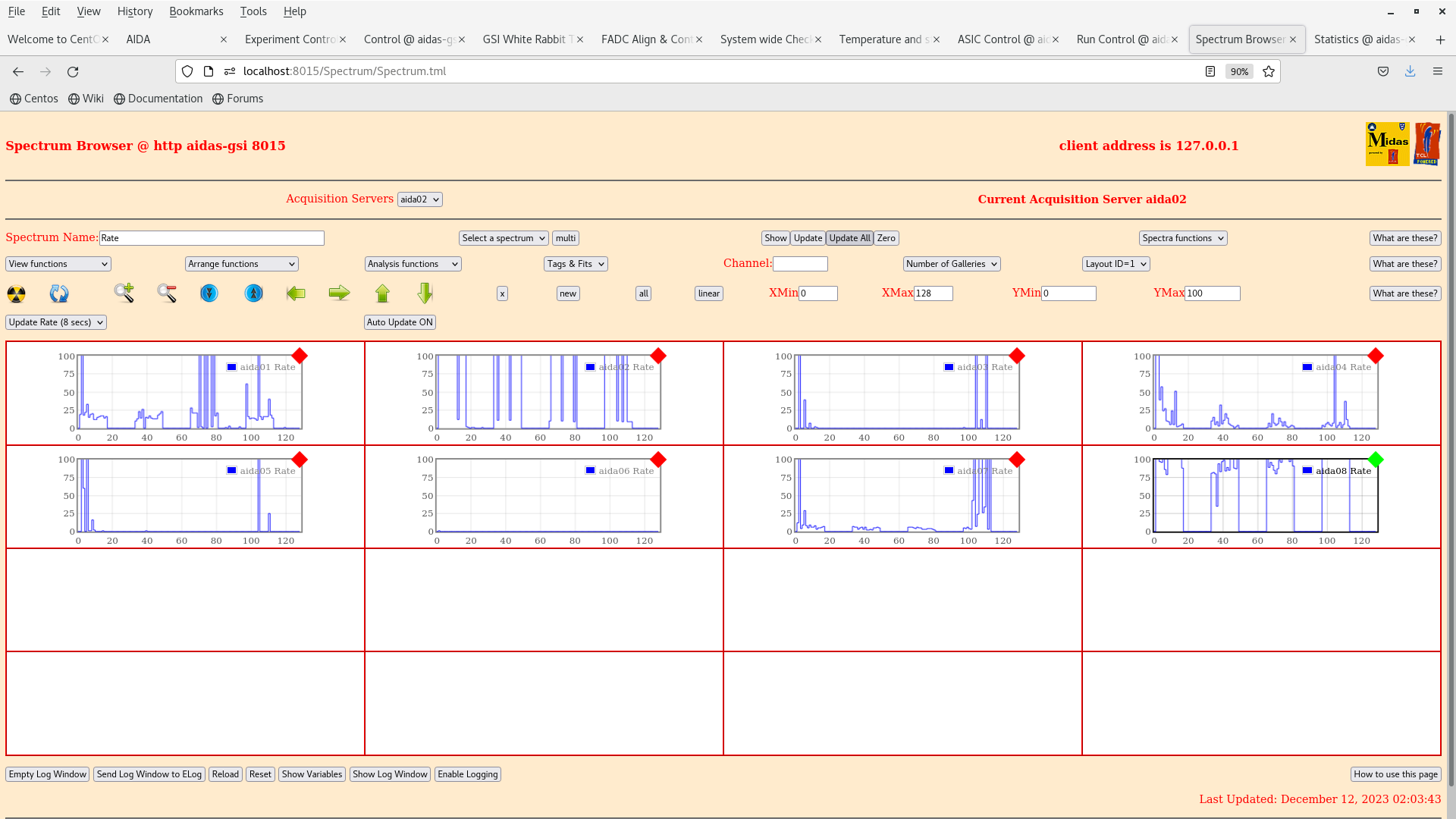Click the radioactive zero-spectrum icon
Viewport: 1456px width, 819px height.
click(16, 293)
